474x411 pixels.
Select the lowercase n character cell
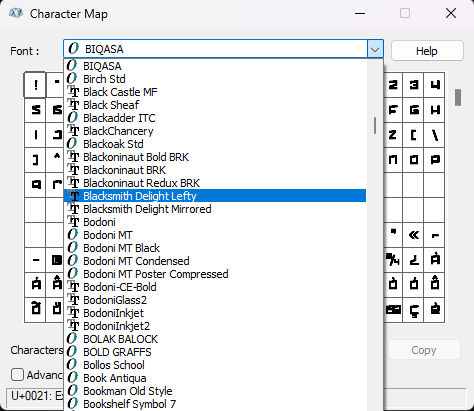click(393, 160)
